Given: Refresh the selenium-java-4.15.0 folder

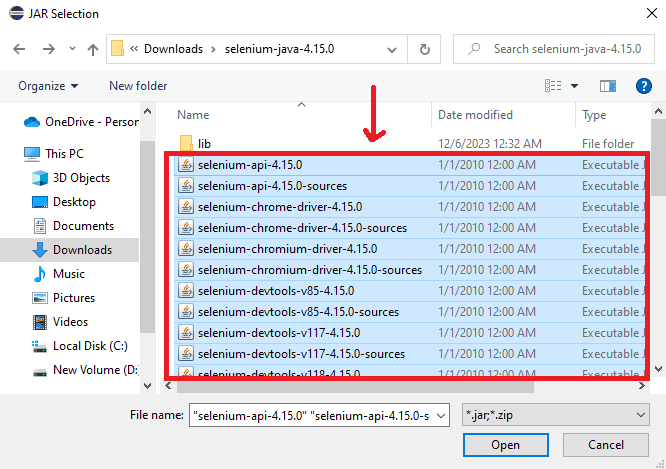Looking at the screenshot, I should coord(425,49).
